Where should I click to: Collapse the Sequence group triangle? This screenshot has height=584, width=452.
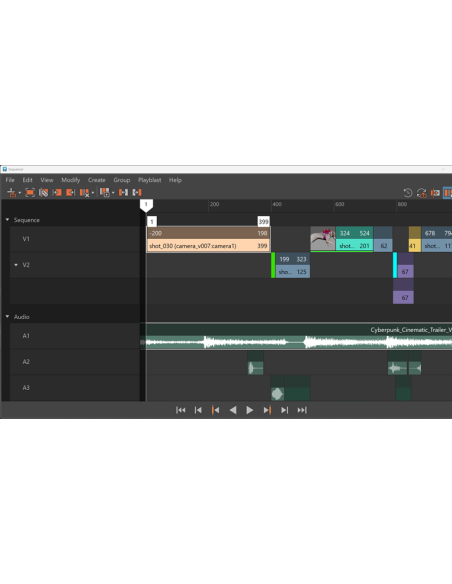(7, 220)
